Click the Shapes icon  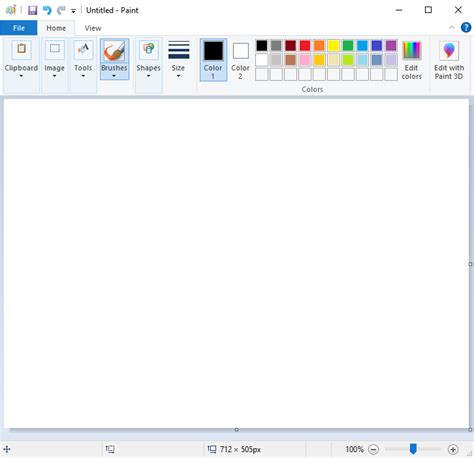[149, 49]
